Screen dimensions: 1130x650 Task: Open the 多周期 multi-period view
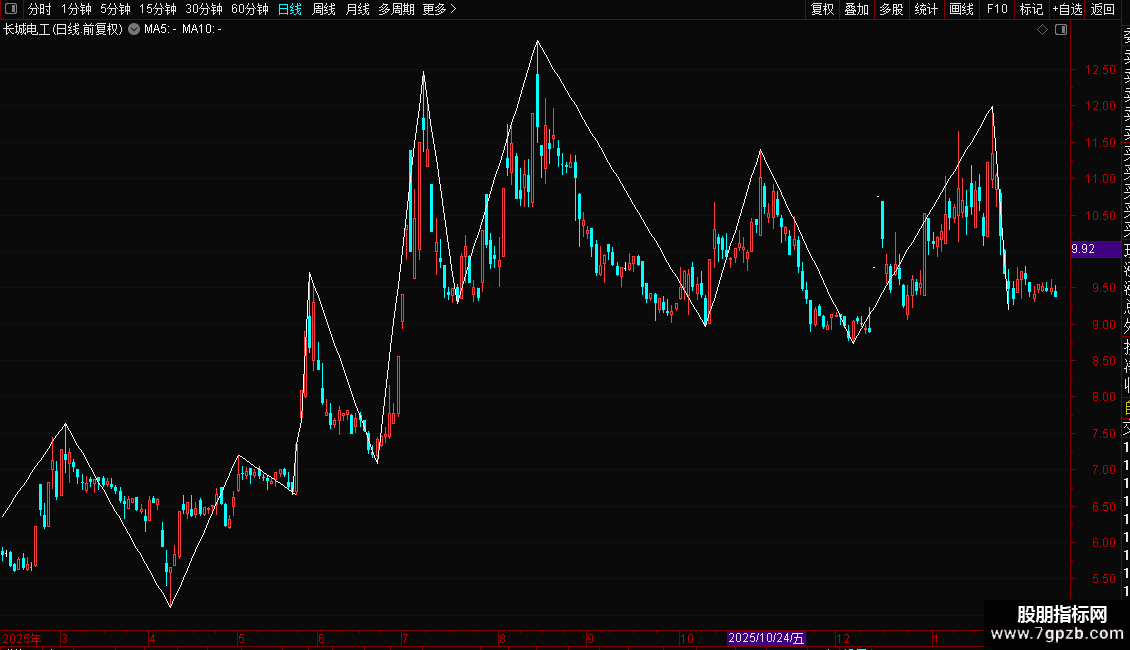point(396,9)
